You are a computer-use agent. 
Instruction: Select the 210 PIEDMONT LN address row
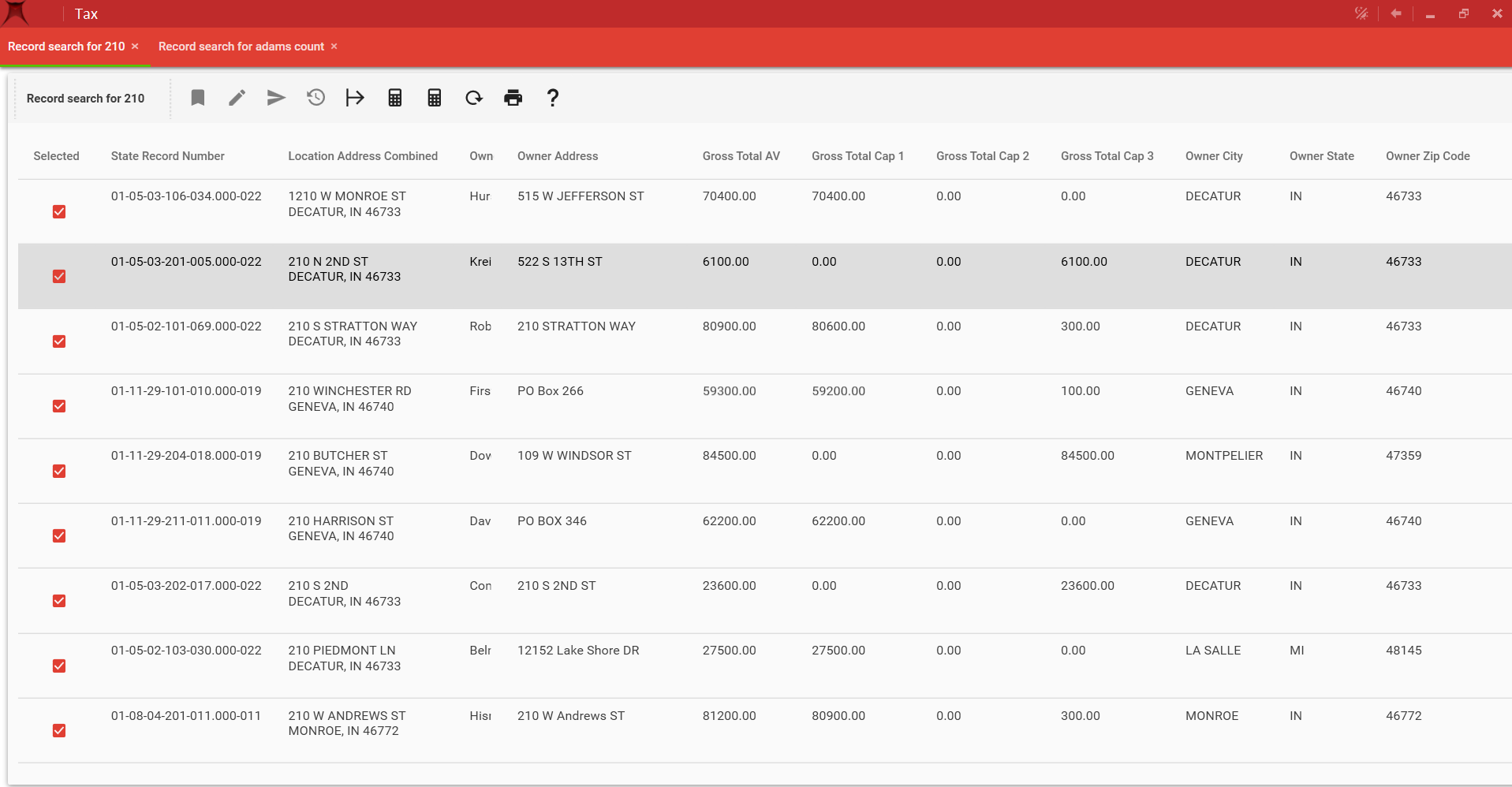click(342, 658)
